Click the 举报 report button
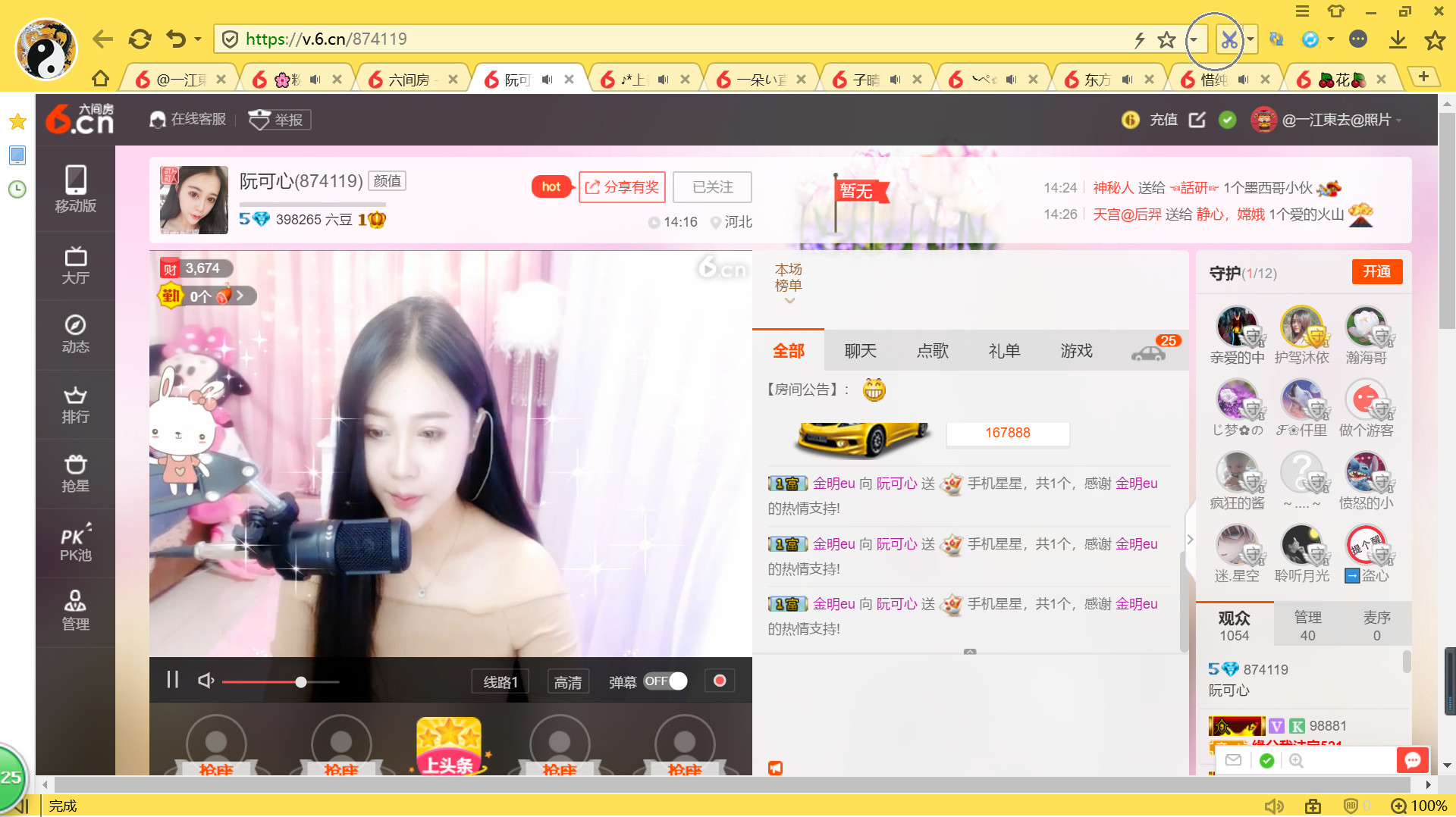The width and height of the screenshot is (1456, 817). click(x=279, y=120)
